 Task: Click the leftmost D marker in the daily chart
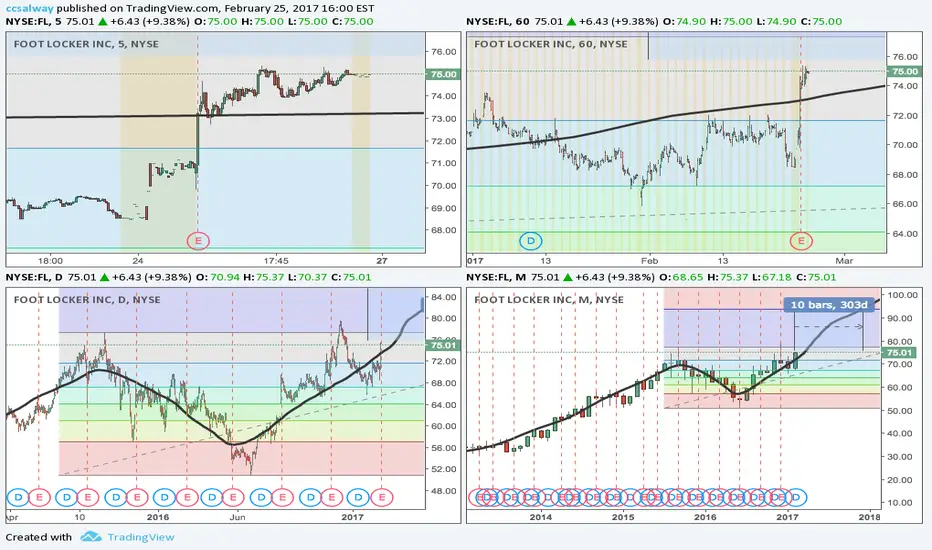(18, 497)
